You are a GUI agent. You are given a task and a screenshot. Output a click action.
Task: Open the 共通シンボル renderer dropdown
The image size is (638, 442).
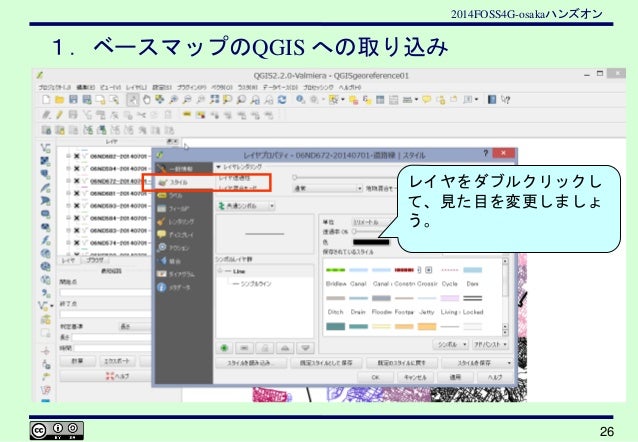click(246, 206)
